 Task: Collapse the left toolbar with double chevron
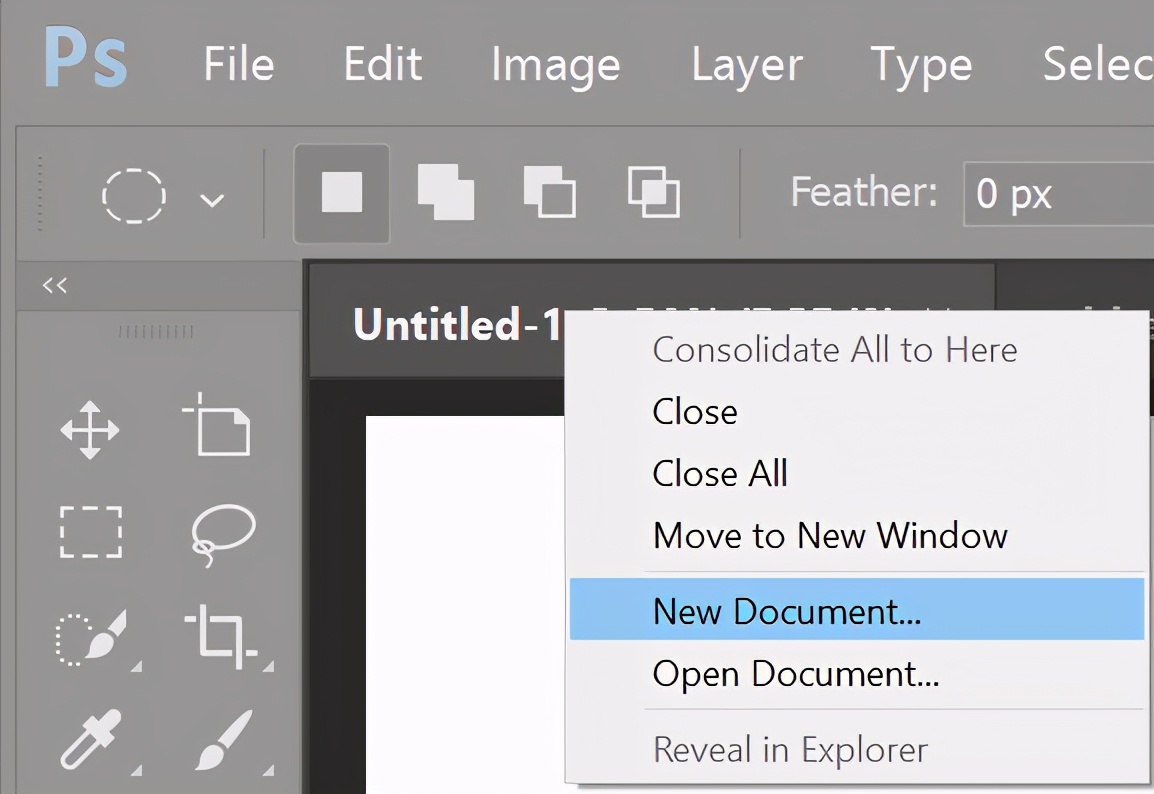click(x=52, y=286)
